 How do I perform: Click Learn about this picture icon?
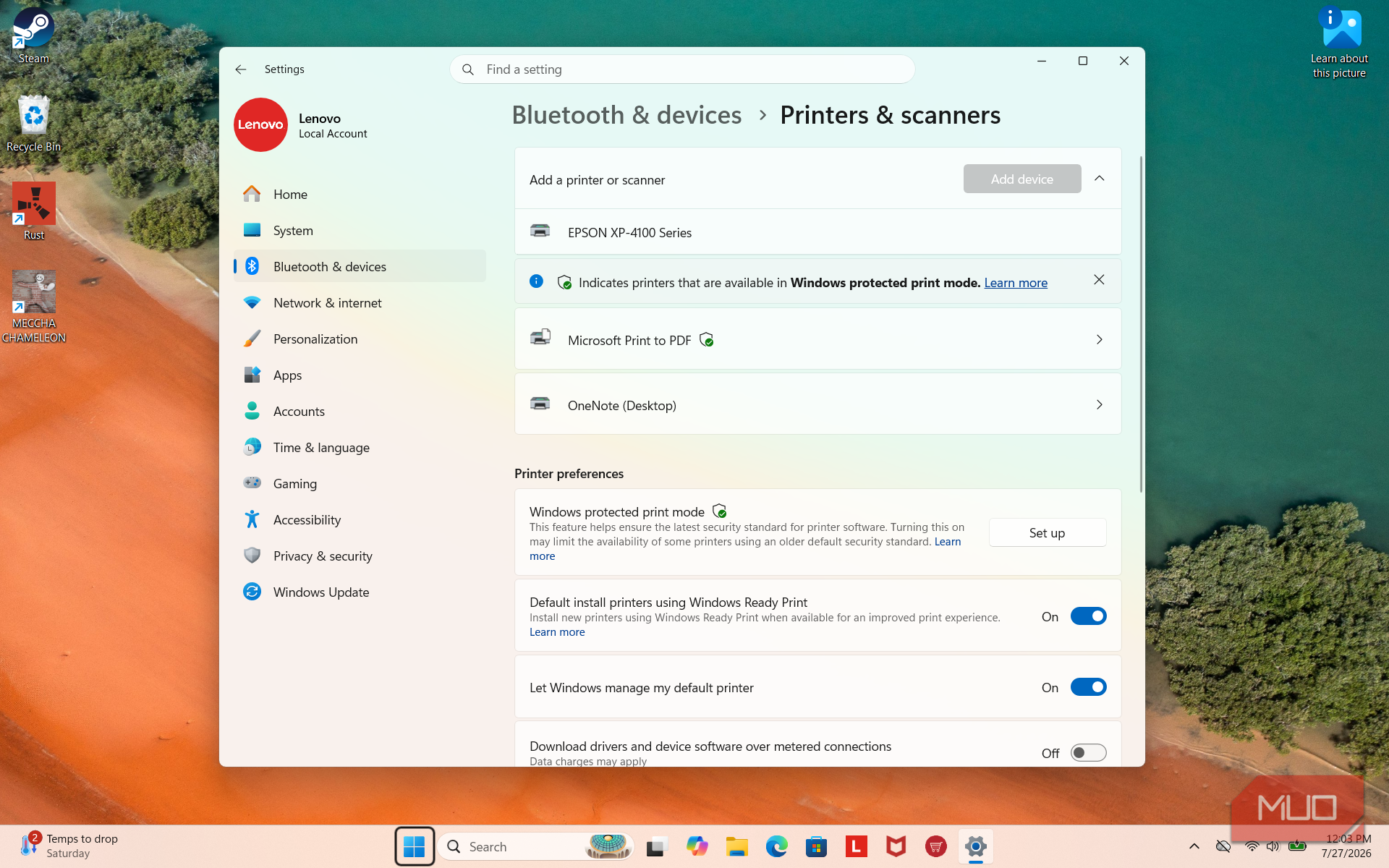[x=1340, y=42]
